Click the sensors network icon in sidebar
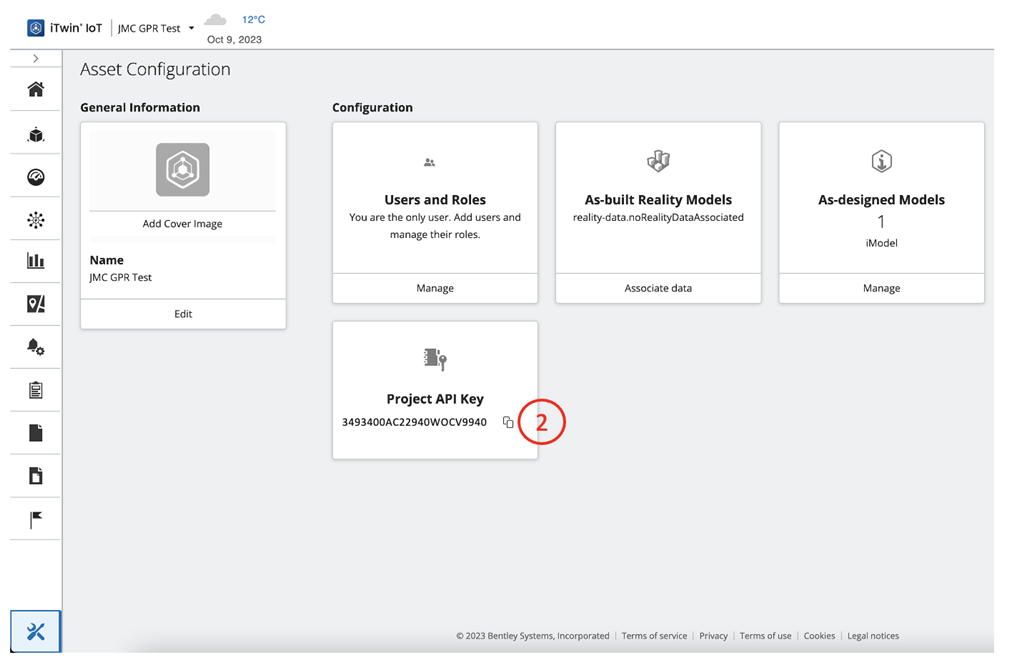Screen dimensions: 1009x667 point(35,219)
